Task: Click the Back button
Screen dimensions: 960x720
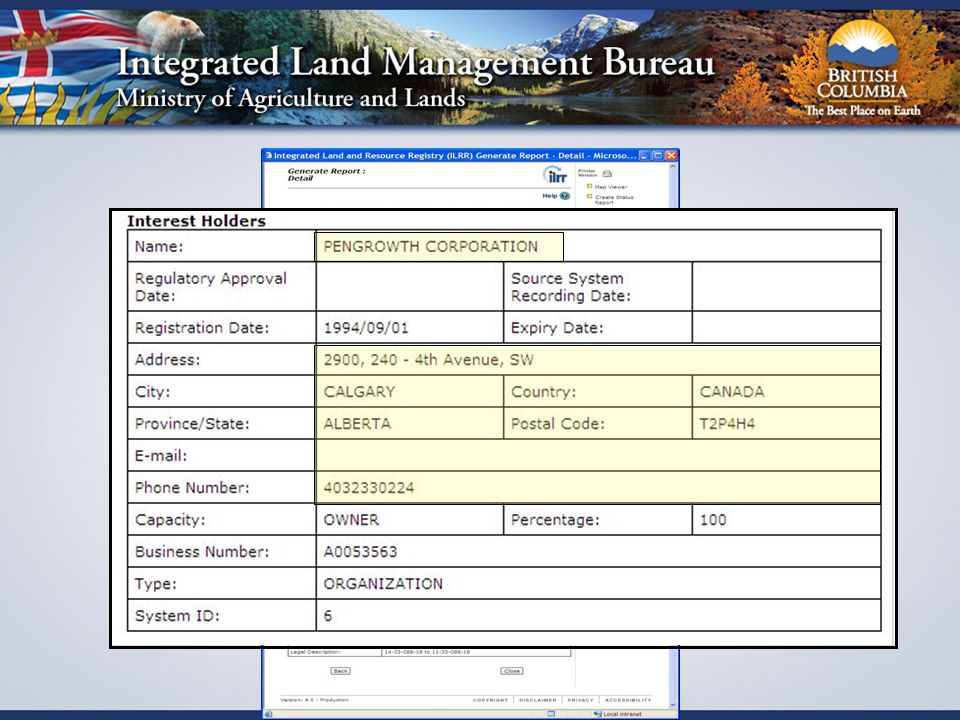Action: [x=340, y=671]
